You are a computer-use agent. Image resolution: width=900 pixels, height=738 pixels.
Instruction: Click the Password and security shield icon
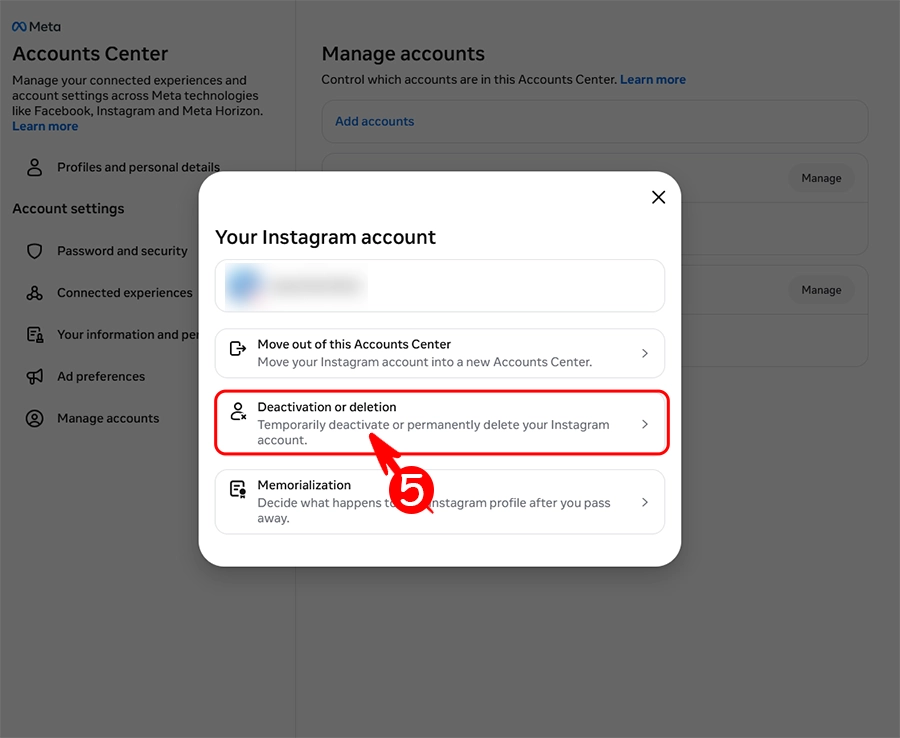(x=35, y=251)
